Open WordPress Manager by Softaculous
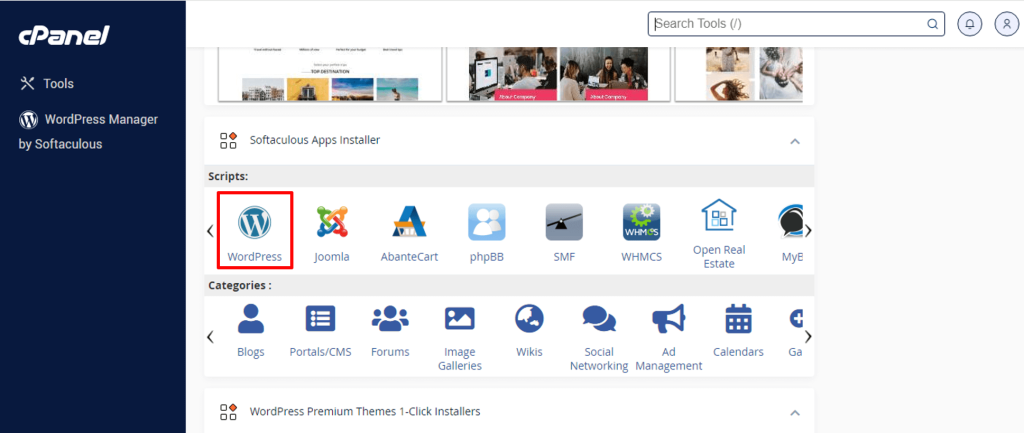This screenshot has width=1024, height=433. tap(88, 131)
